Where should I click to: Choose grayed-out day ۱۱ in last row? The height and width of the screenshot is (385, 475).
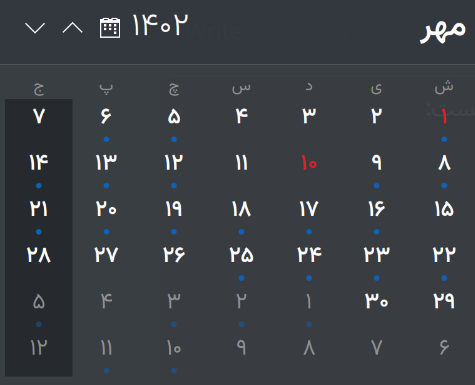(x=106, y=348)
